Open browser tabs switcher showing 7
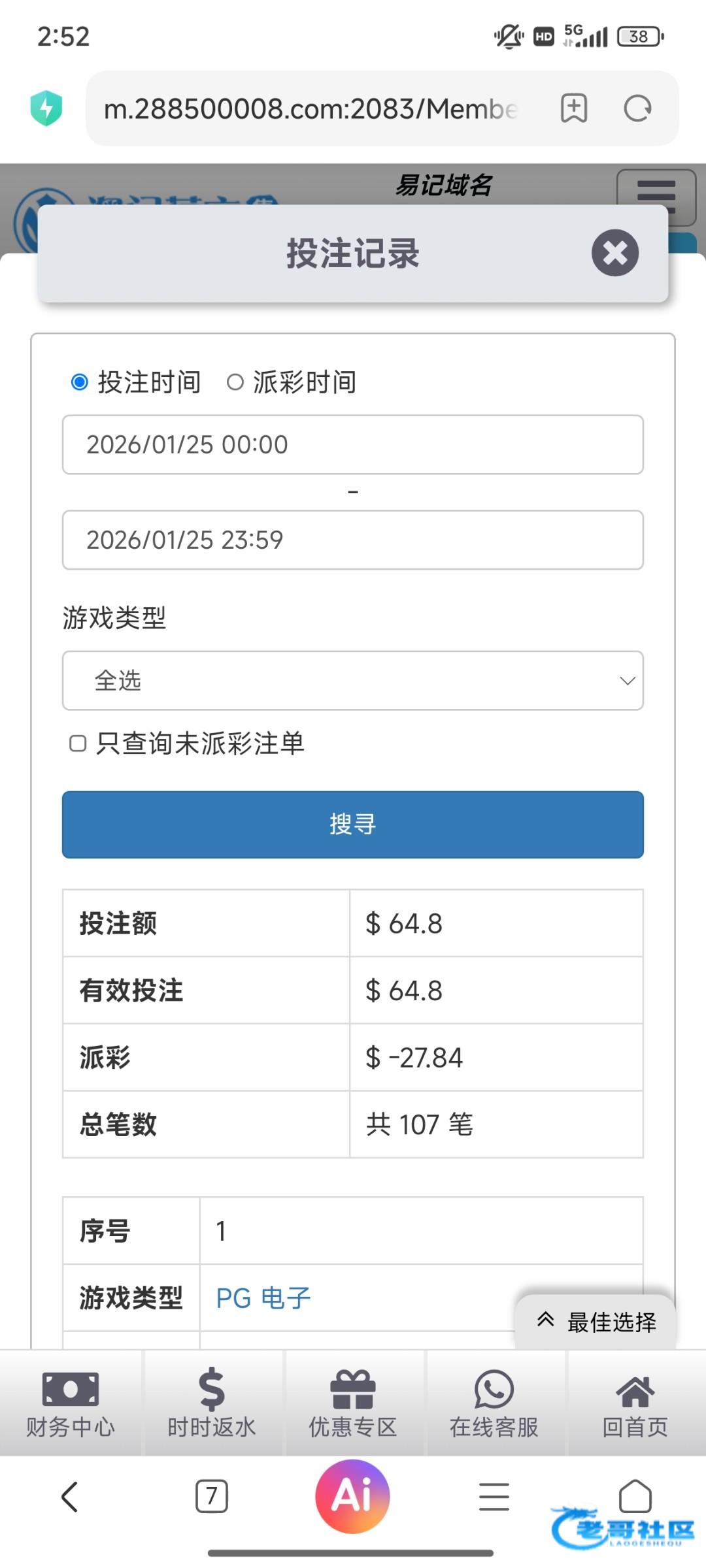The width and height of the screenshot is (706, 1568). [x=212, y=1496]
